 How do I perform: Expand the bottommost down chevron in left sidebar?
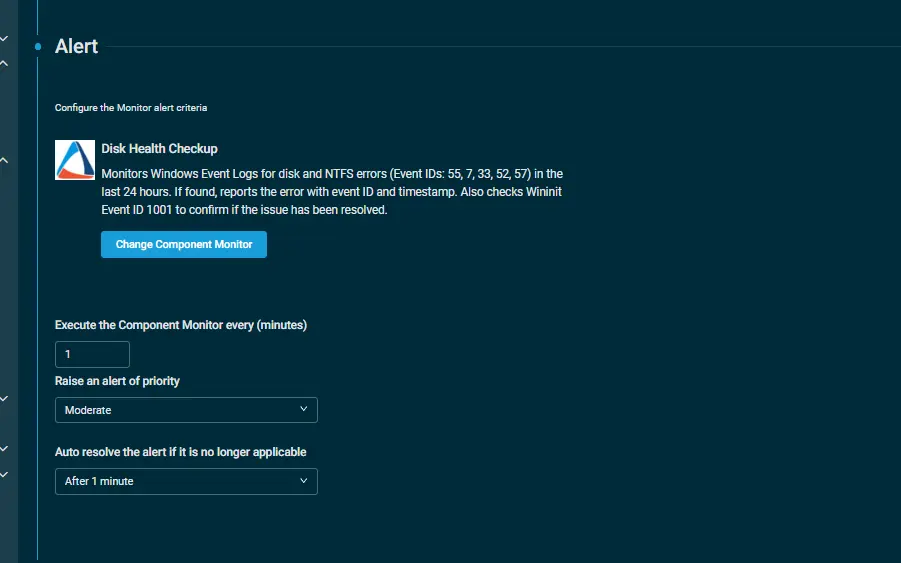click(4, 474)
